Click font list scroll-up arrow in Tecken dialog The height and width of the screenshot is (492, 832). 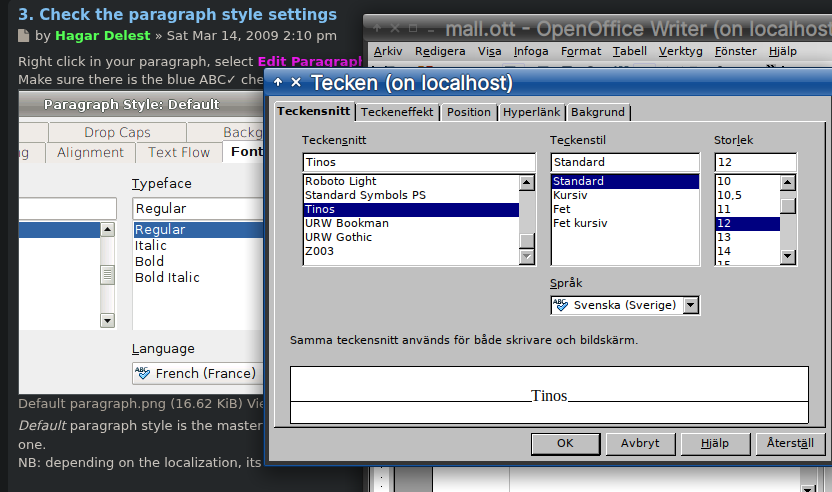click(x=527, y=183)
